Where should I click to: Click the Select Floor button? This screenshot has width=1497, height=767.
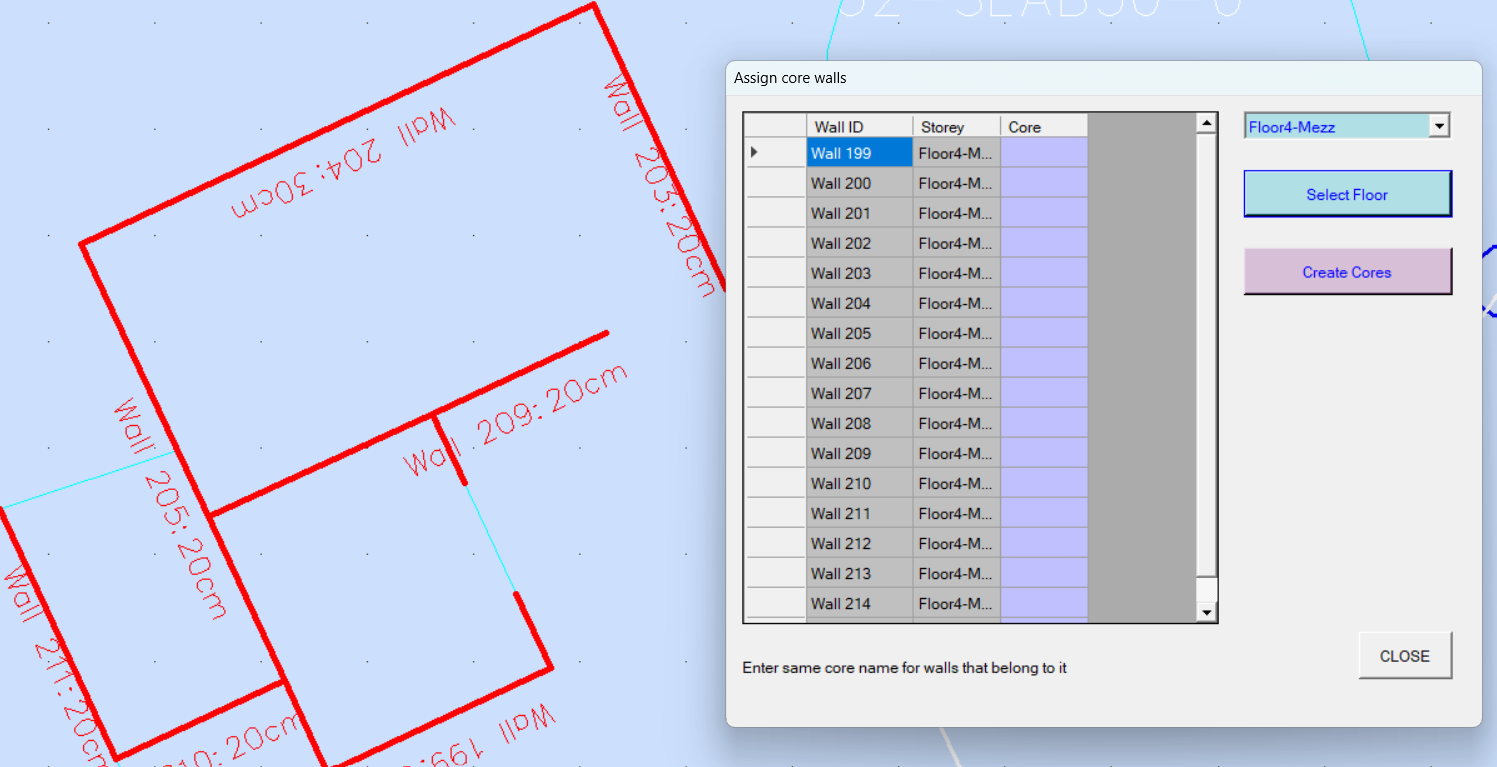pos(1347,194)
